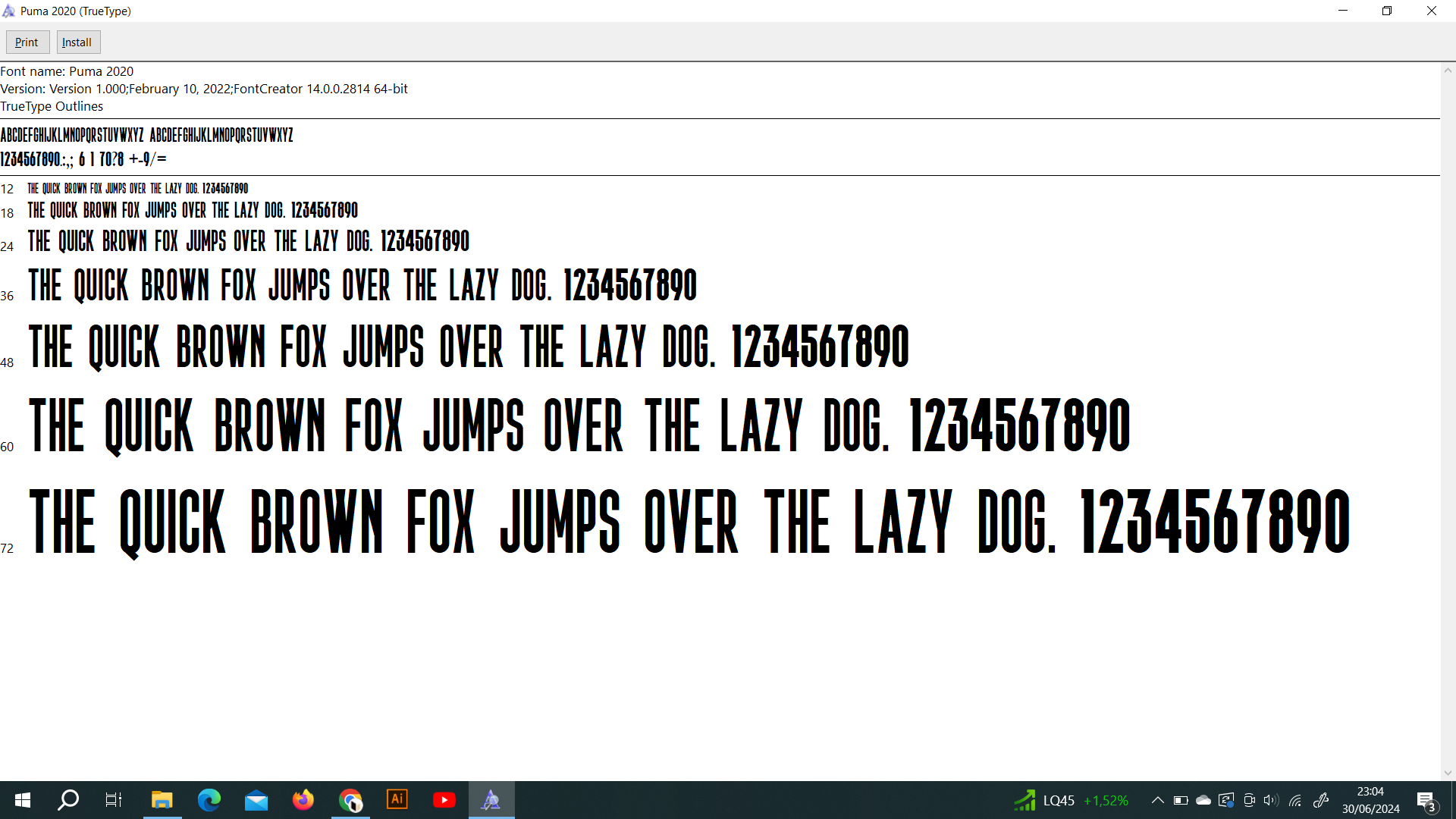Click the Print button
Image resolution: width=1456 pixels, height=819 pixels.
[x=27, y=42]
